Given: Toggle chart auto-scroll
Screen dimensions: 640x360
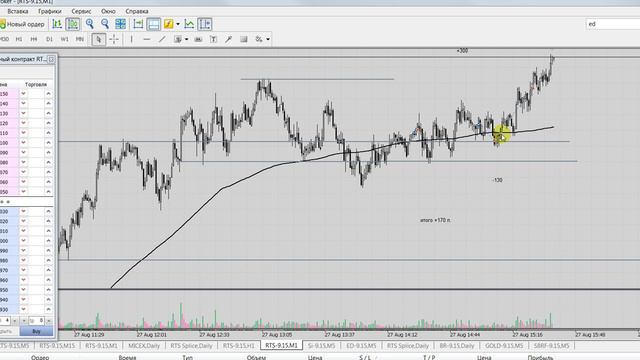Looking at the screenshot, I should (x=138, y=24).
